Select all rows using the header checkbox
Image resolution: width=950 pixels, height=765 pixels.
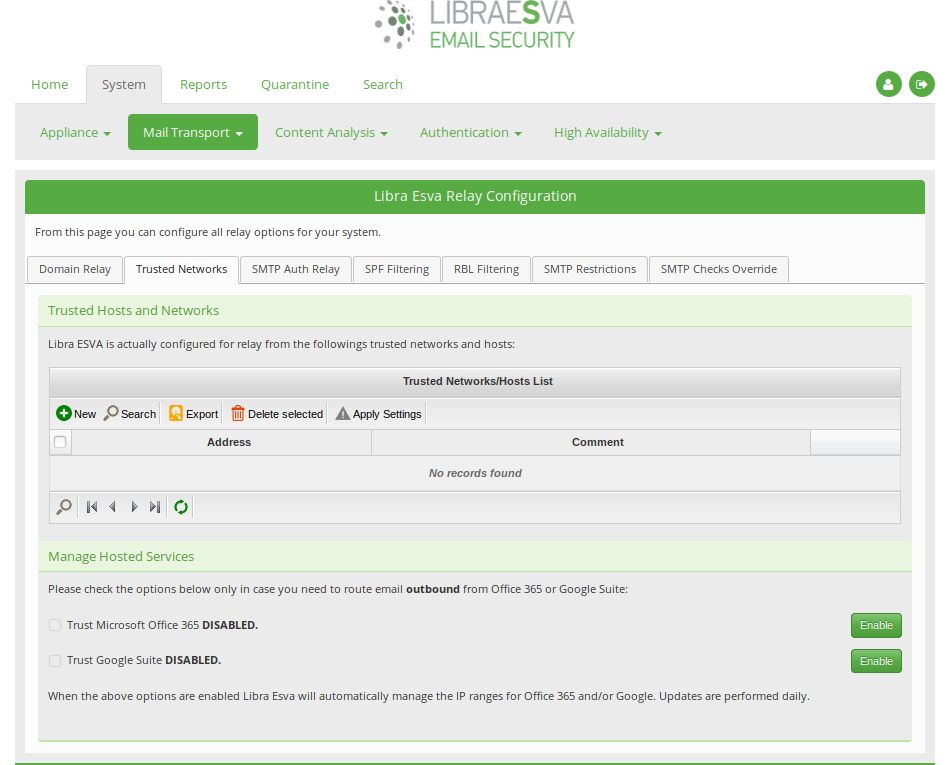click(x=60, y=442)
